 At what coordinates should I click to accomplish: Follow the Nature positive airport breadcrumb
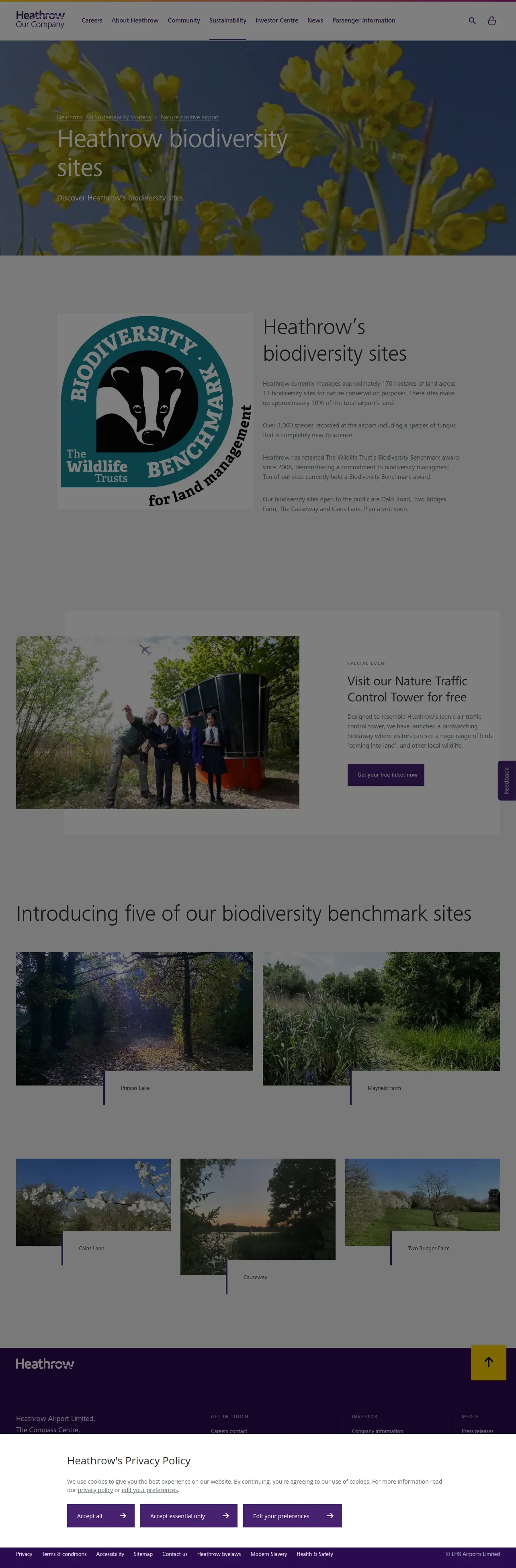[x=189, y=117]
